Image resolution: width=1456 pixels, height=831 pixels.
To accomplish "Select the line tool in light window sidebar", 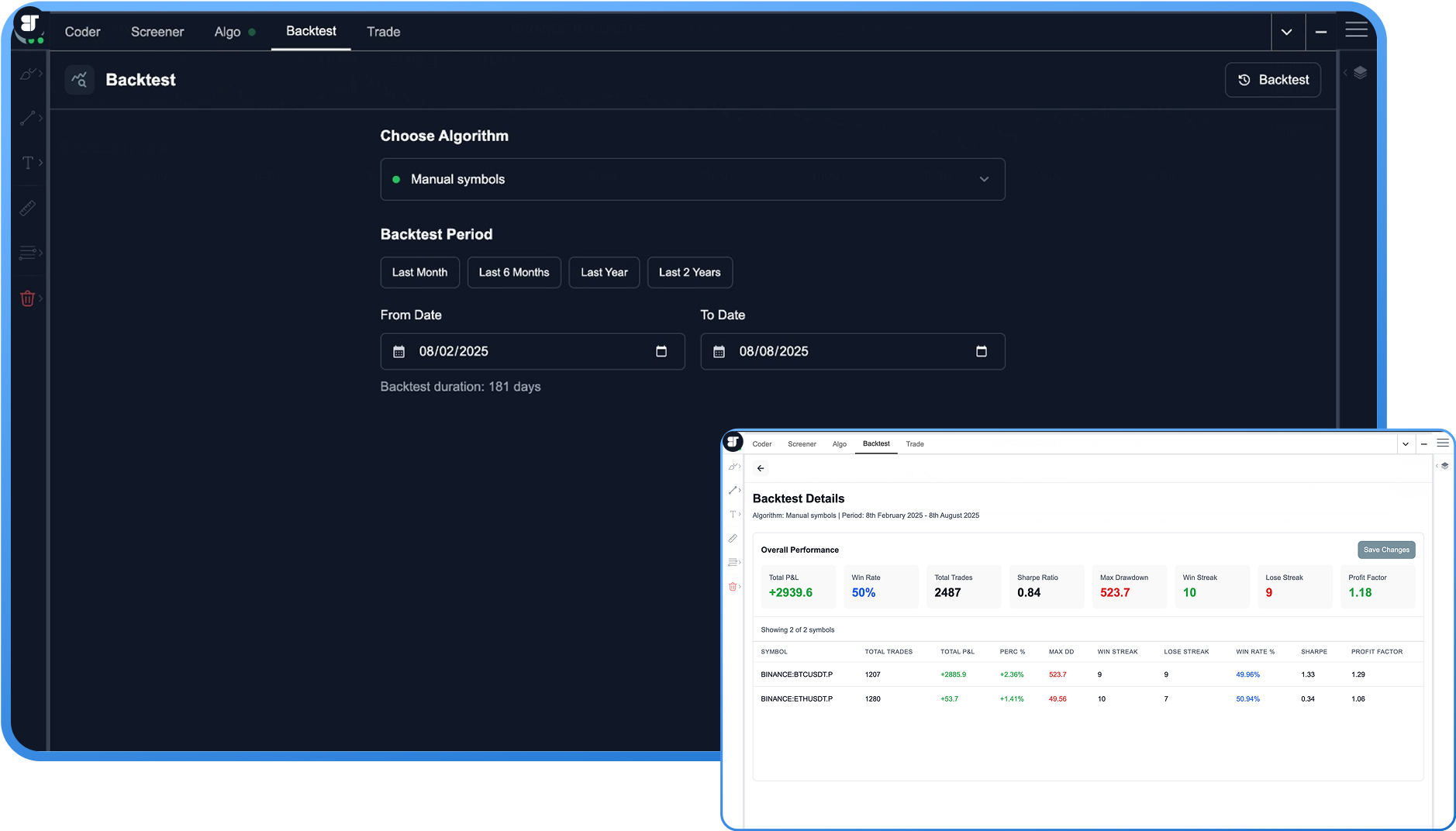I will click(733, 490).
